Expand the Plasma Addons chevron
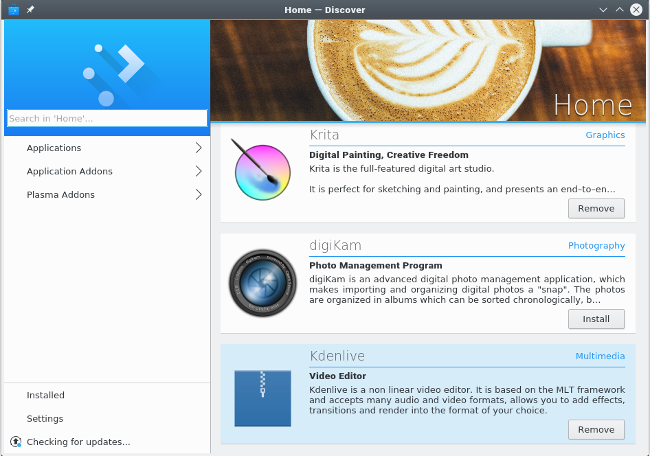The width and height of the screenshot is (650, 456). pyautogui.click(x=198, y=195)
